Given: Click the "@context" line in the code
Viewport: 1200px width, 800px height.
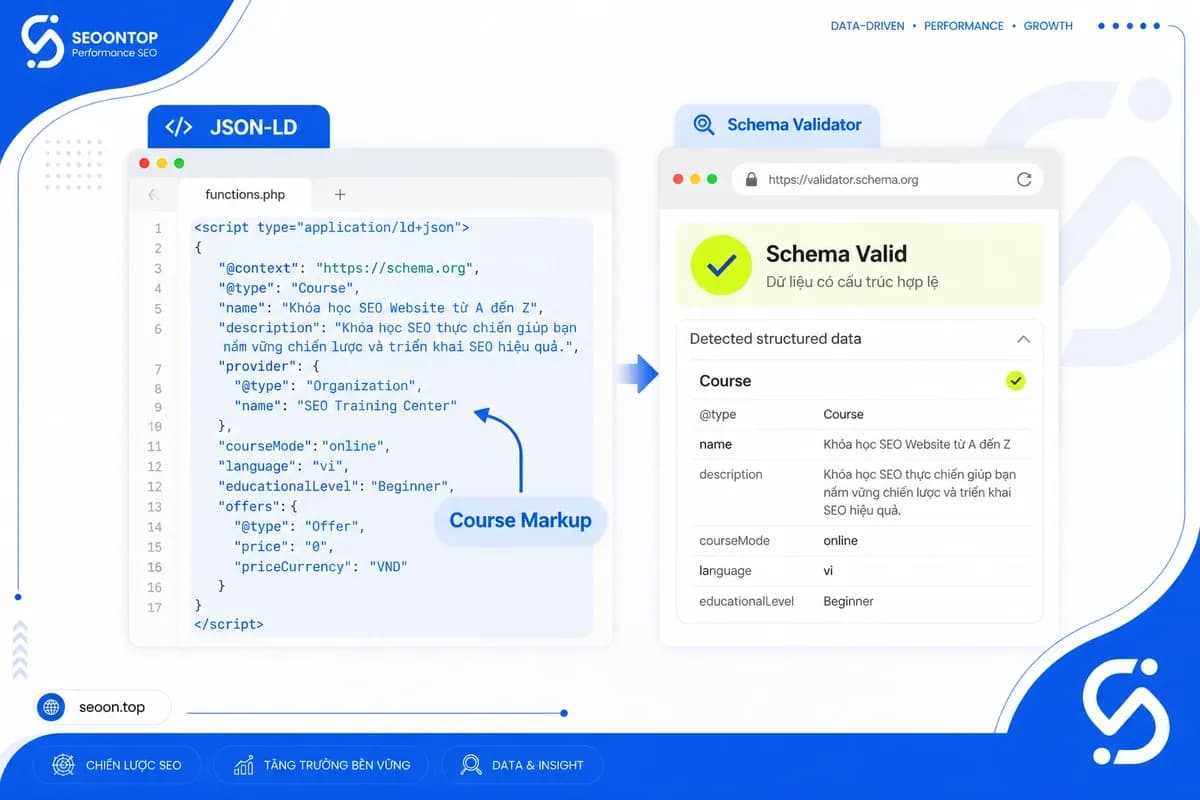Looking at the screenshot, I should [350, 268].
